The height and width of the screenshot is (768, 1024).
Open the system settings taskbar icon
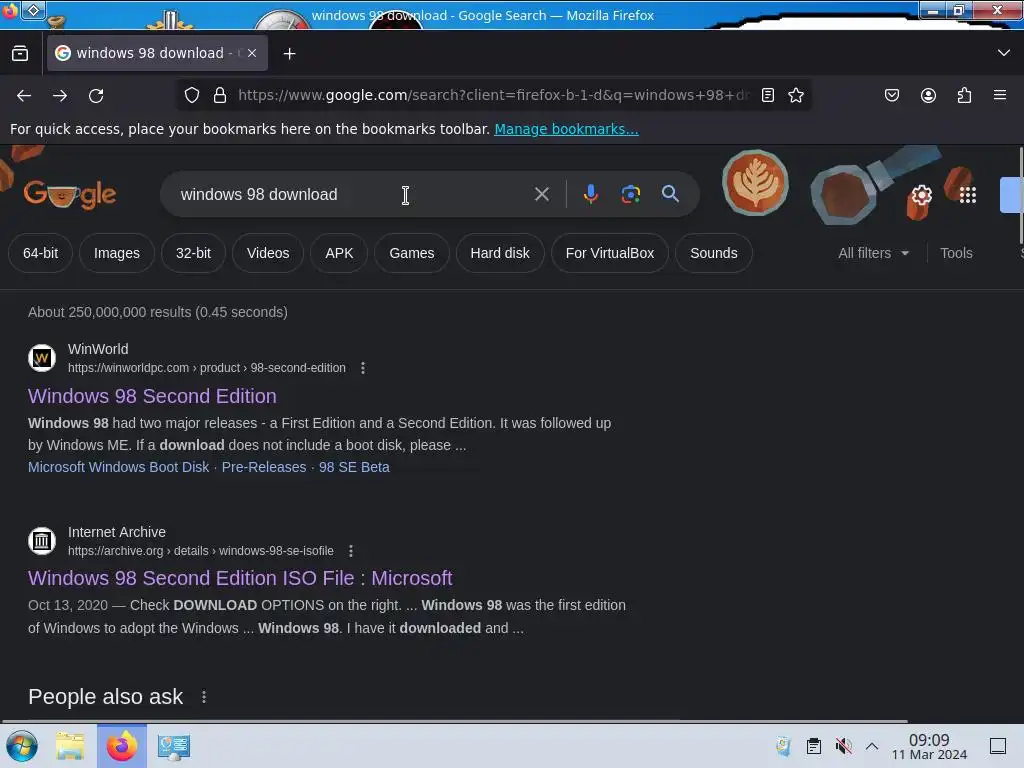[x=174, y=746]
